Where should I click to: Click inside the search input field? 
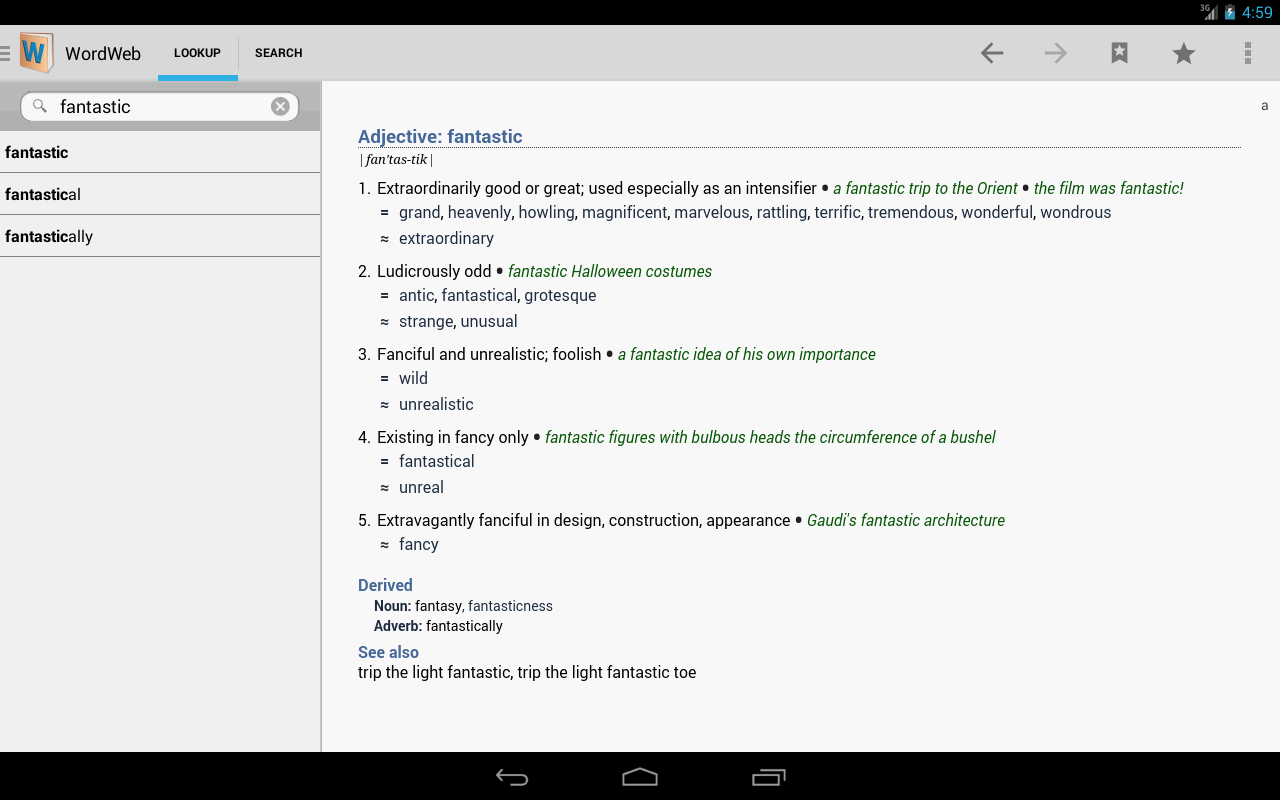[160, 106]
